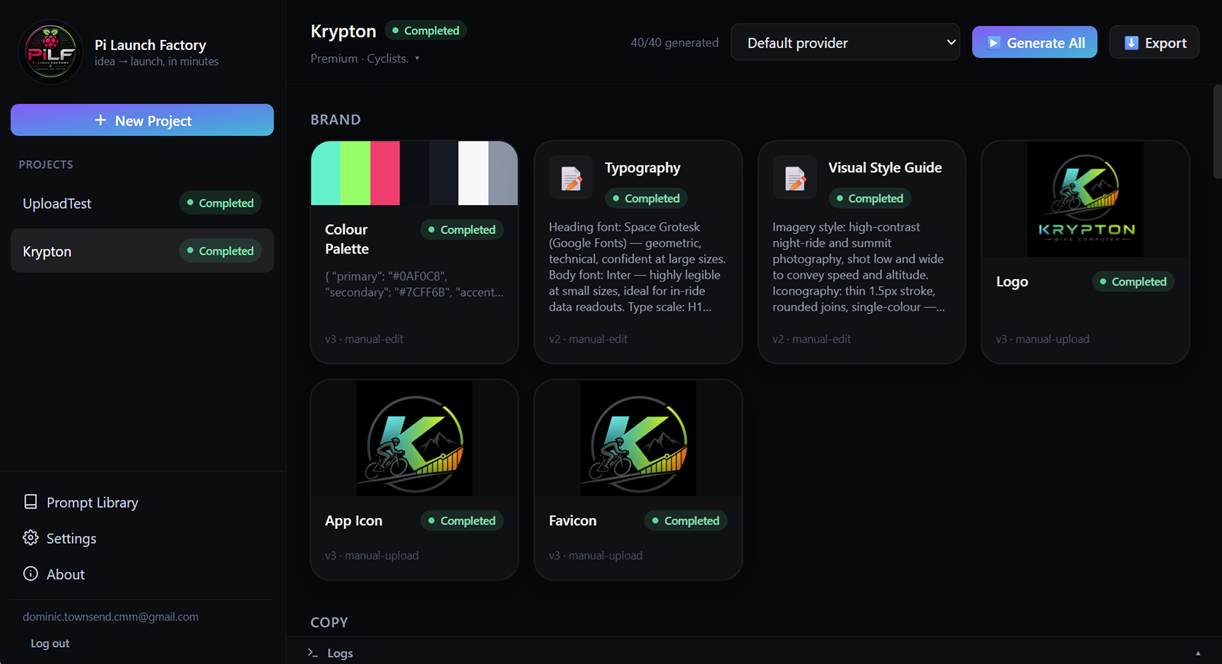This screenshot has width=1222, height=664.
Task: Click the Colour Palette card title
Action: (347, 239)
